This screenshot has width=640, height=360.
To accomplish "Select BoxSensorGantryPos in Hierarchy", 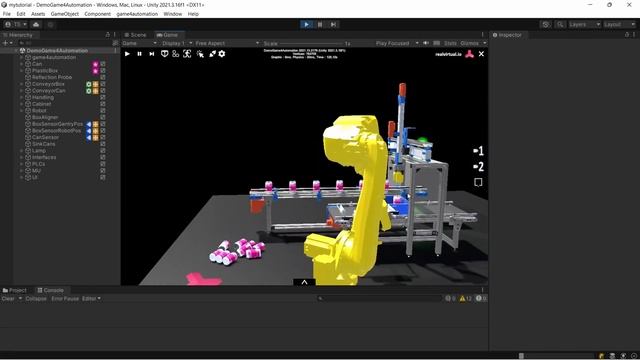I will click(57, 124).
